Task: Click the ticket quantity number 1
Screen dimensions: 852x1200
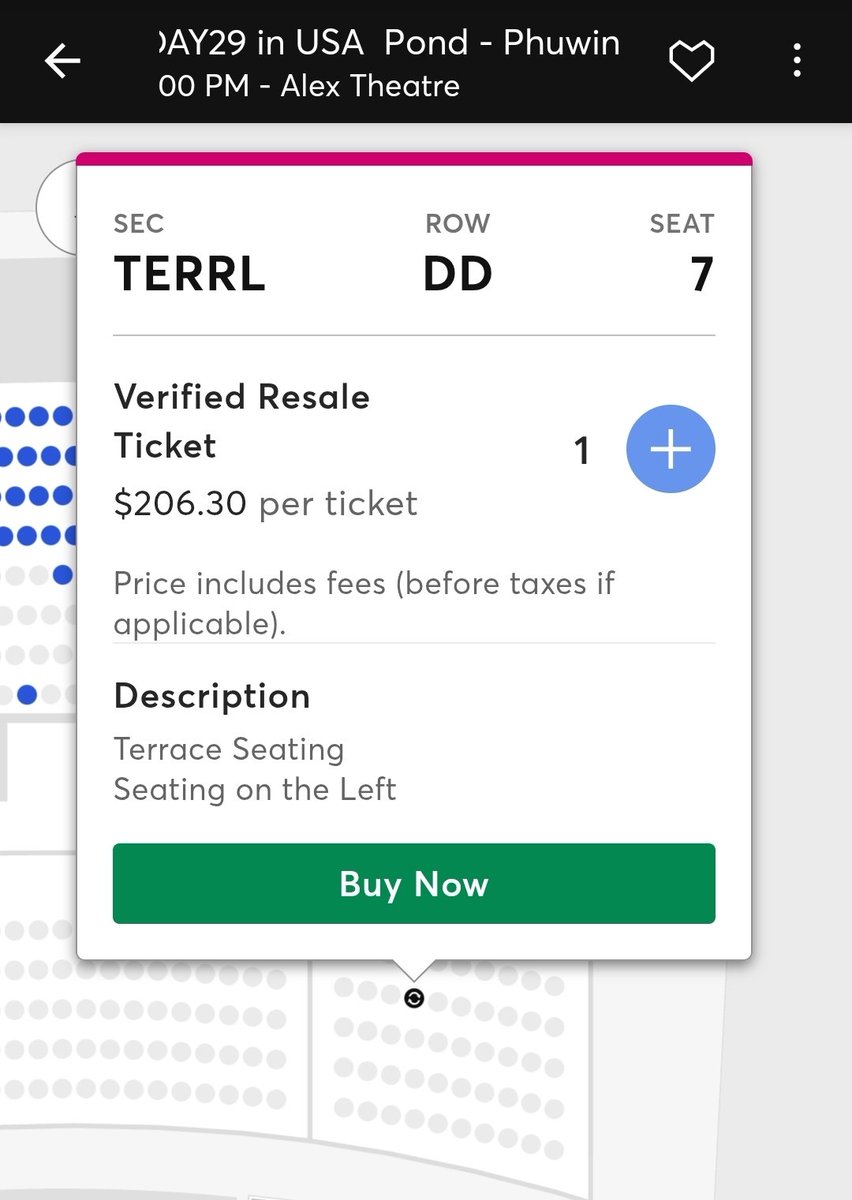Action: [x=582, y=452]
